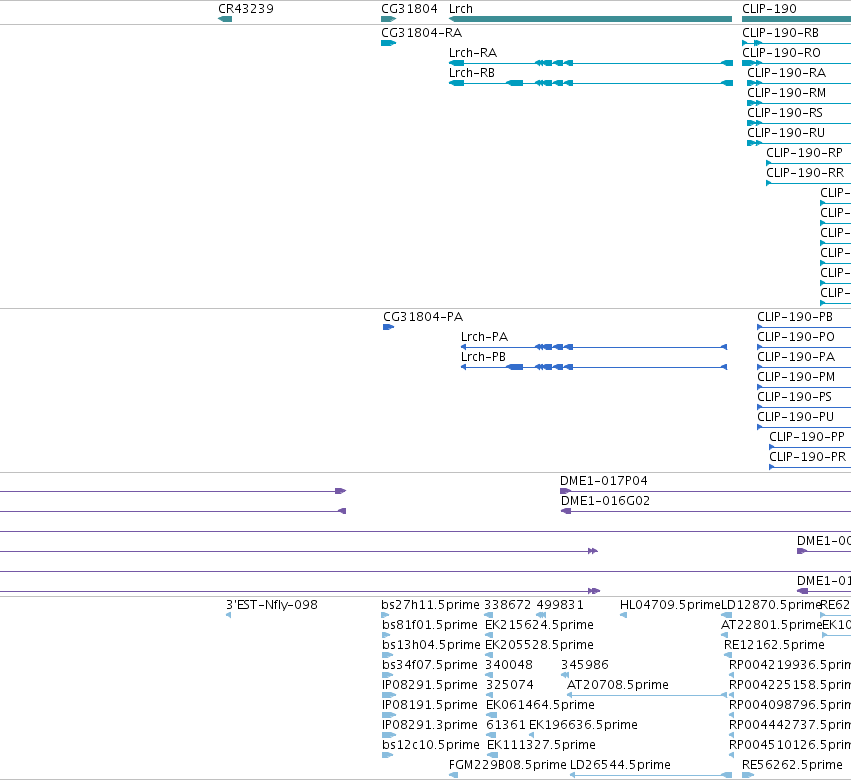Open EST EK111327.5prime

tap(541, 746)
